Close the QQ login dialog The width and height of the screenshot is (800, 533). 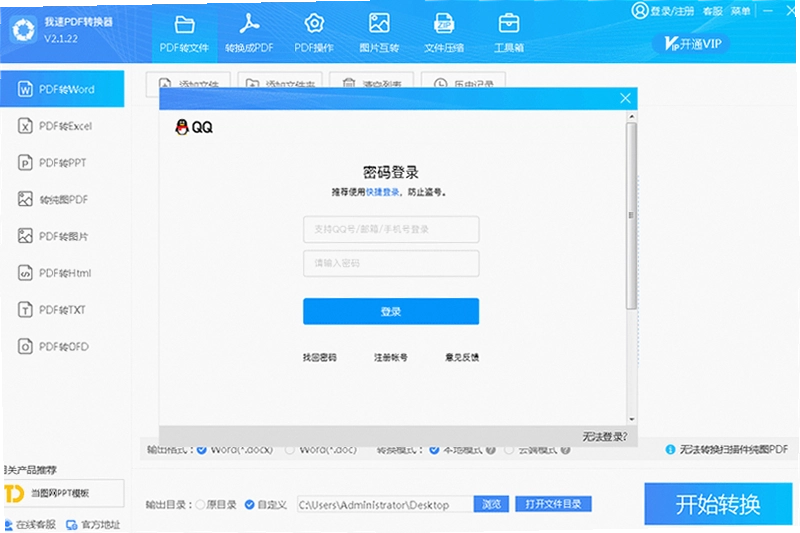[x=625, y=98]
